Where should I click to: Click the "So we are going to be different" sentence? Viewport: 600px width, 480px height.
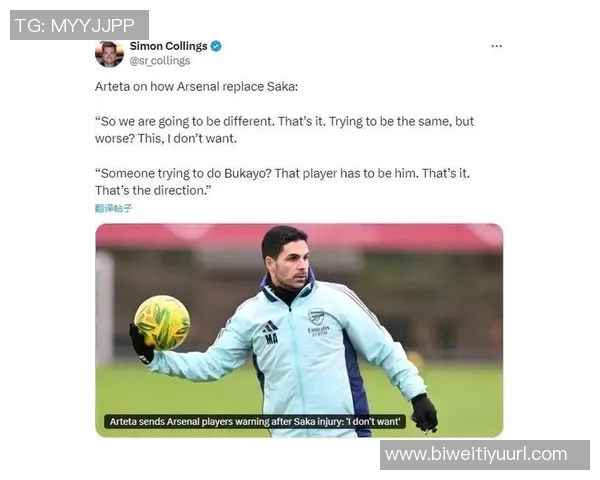click(x=185, y=121)
